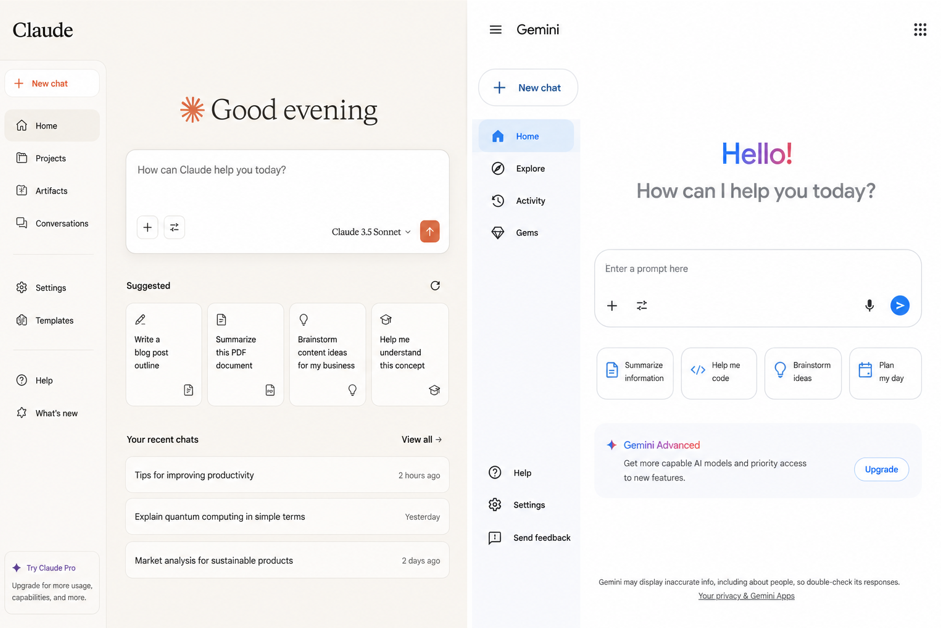
Task: Click the Claude Help question mark icon
Action: 22,380
